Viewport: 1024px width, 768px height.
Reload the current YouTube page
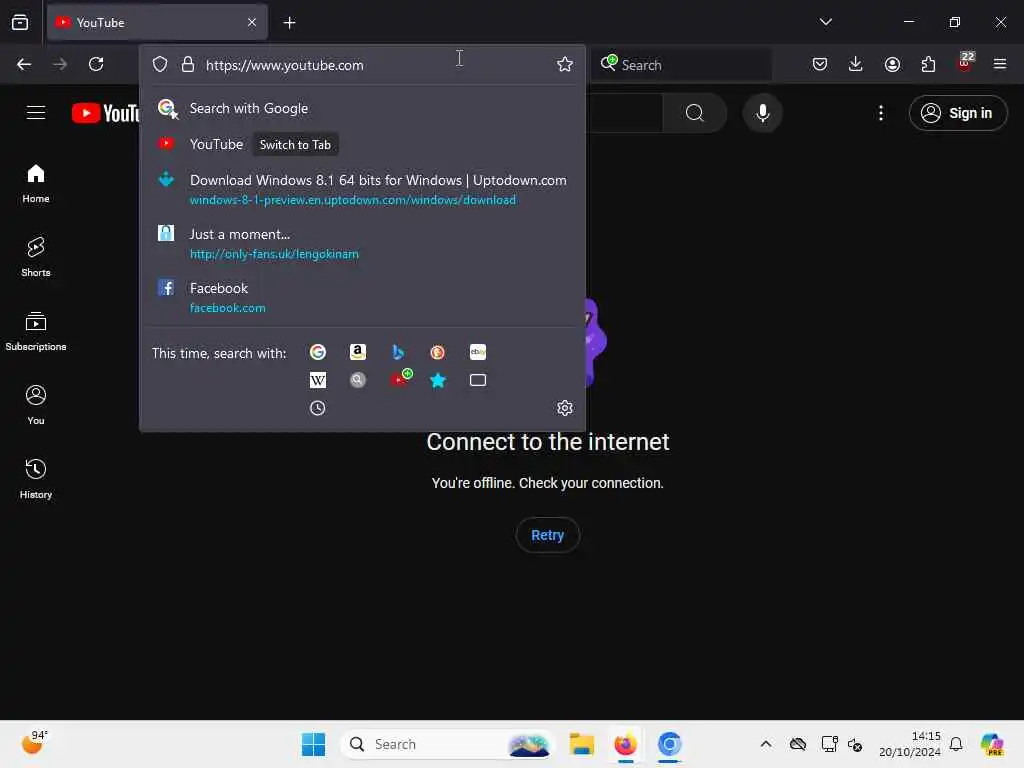(96, 64)
